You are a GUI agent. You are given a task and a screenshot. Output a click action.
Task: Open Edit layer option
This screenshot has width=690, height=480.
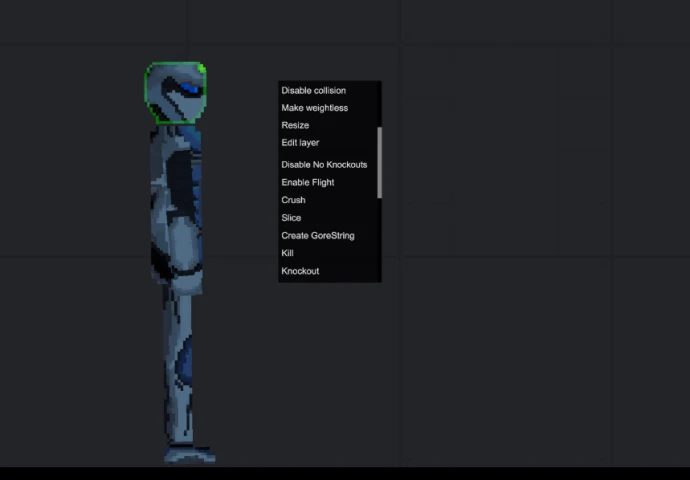click(x=300, y=143)
